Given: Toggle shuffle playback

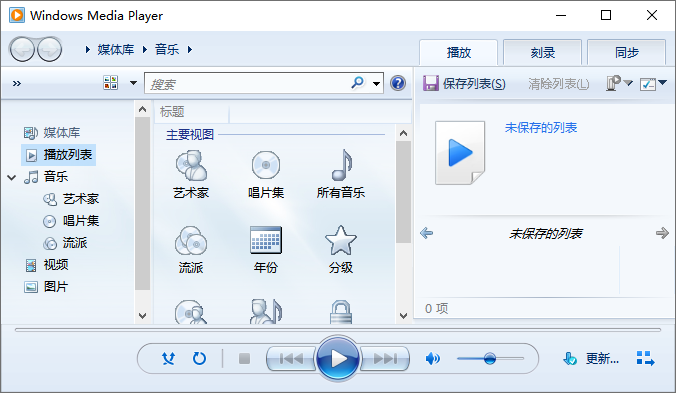Looking at the screenshot, I should [169, 359].
